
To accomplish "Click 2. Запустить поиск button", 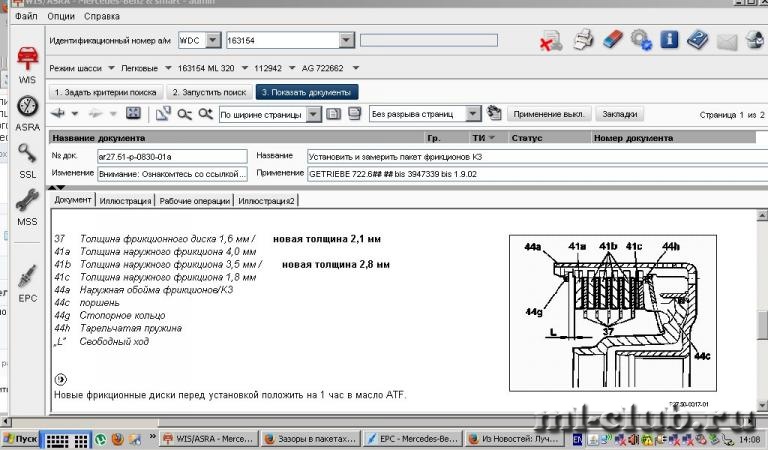I will click(x=209, y=92).
